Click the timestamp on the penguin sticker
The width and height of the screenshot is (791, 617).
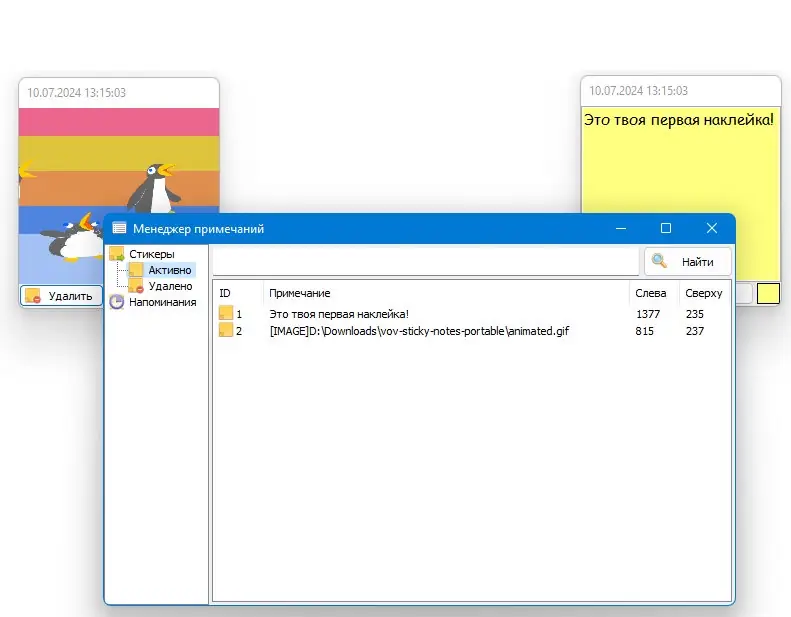coord(76,93)
